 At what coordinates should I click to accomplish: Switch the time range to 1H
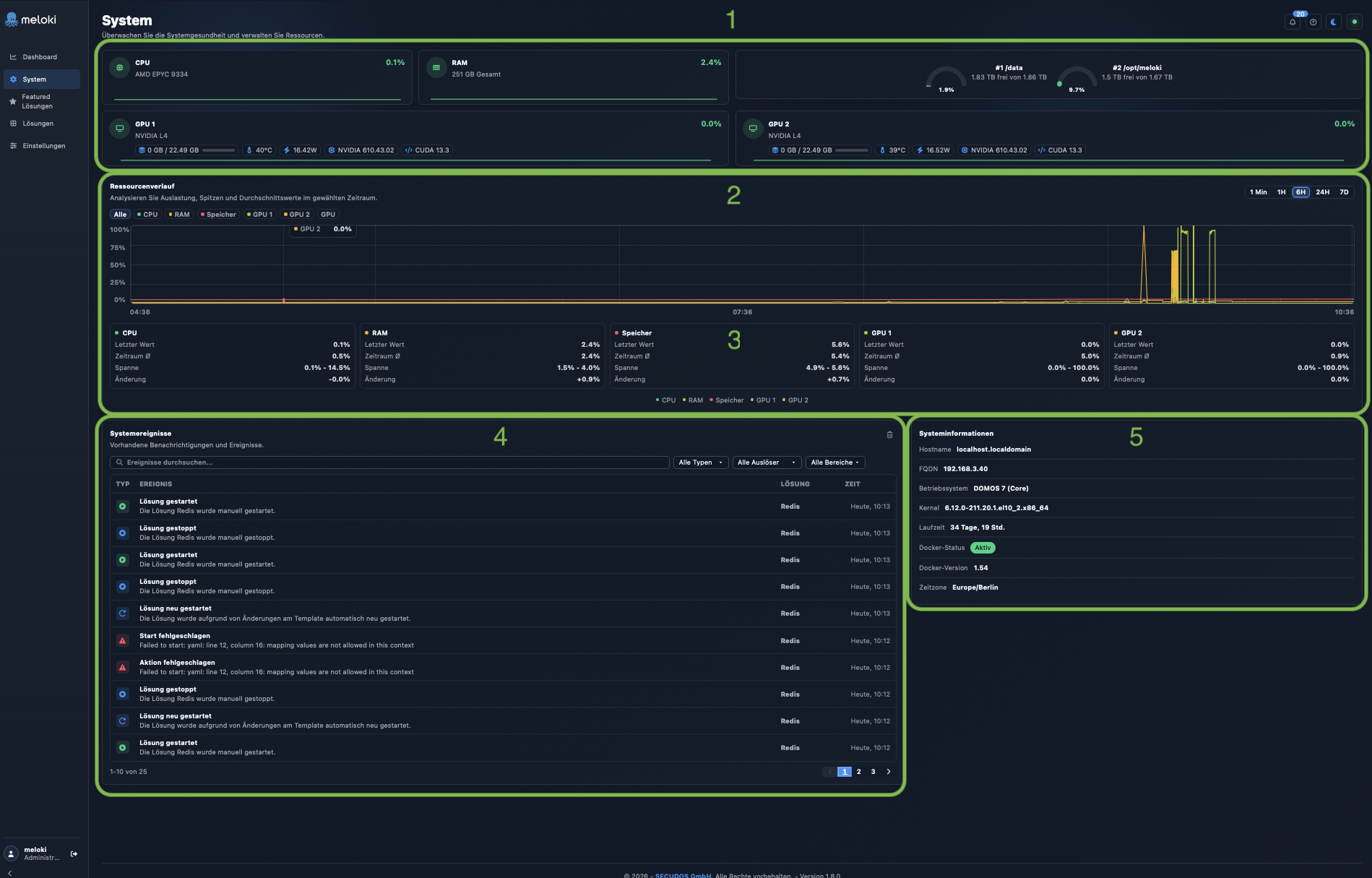pyautogui.click(x=1281, y=192)
